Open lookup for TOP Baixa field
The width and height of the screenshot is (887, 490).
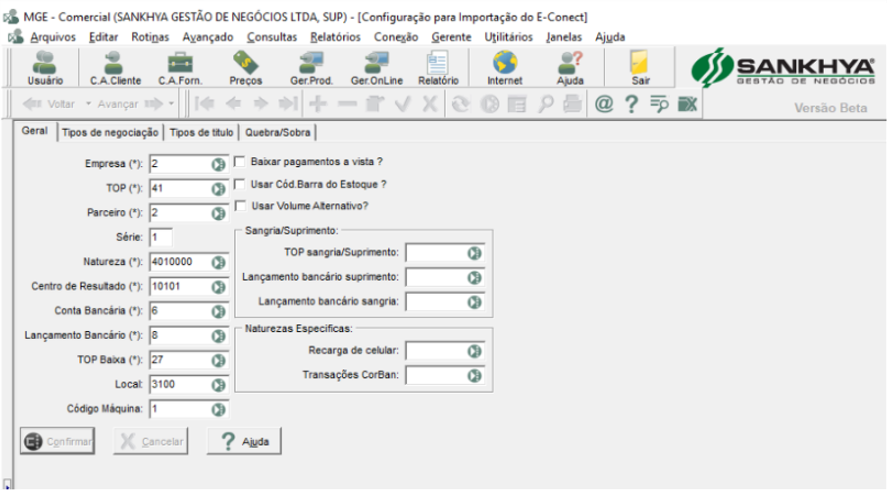(218, 360)
